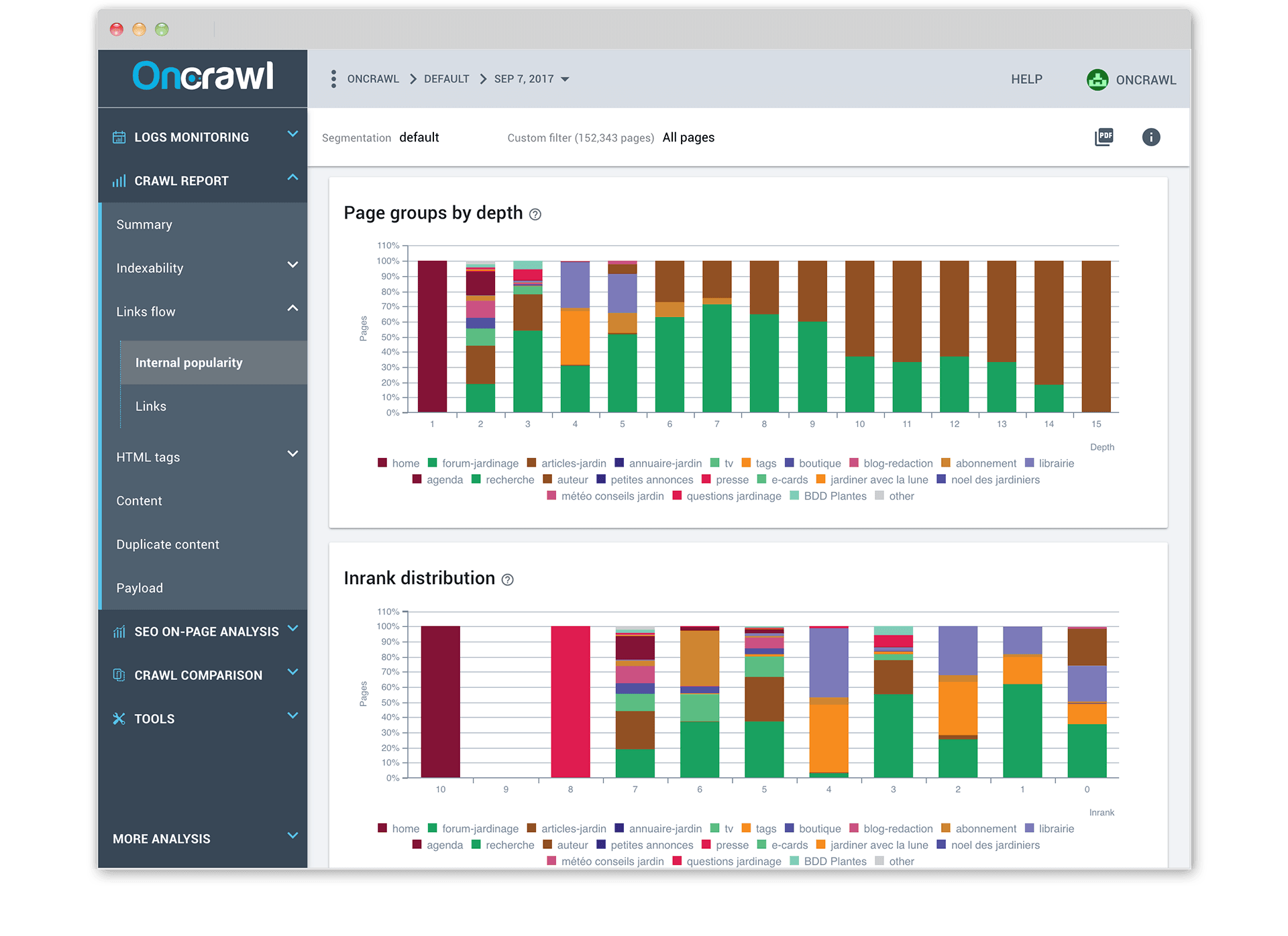Go to the Content report

click(x=139, y=501)
